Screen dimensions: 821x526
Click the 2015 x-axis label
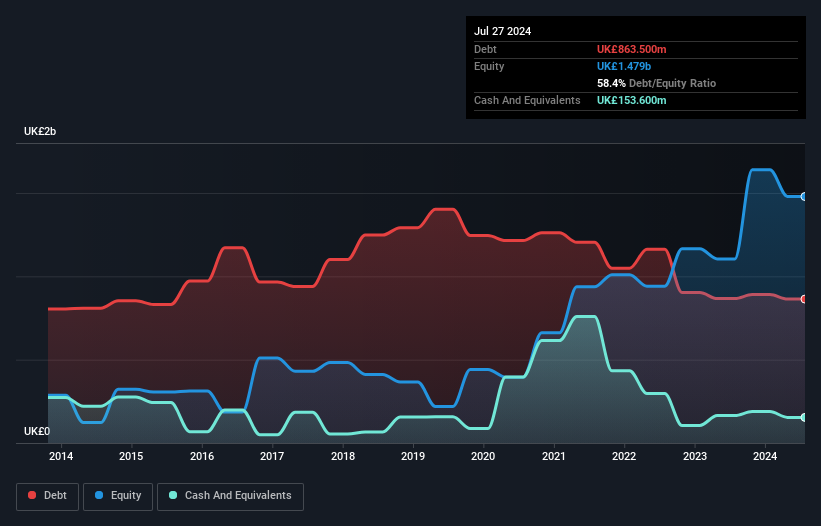(x=131, y=456)
